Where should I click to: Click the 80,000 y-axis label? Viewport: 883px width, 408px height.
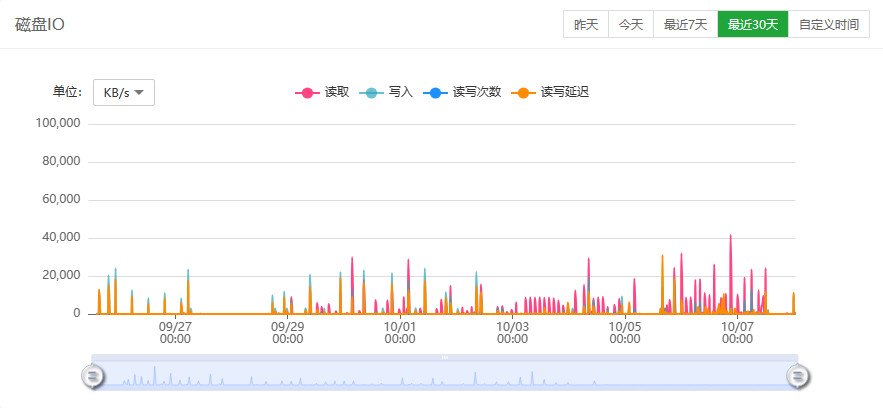coord(61,162)
